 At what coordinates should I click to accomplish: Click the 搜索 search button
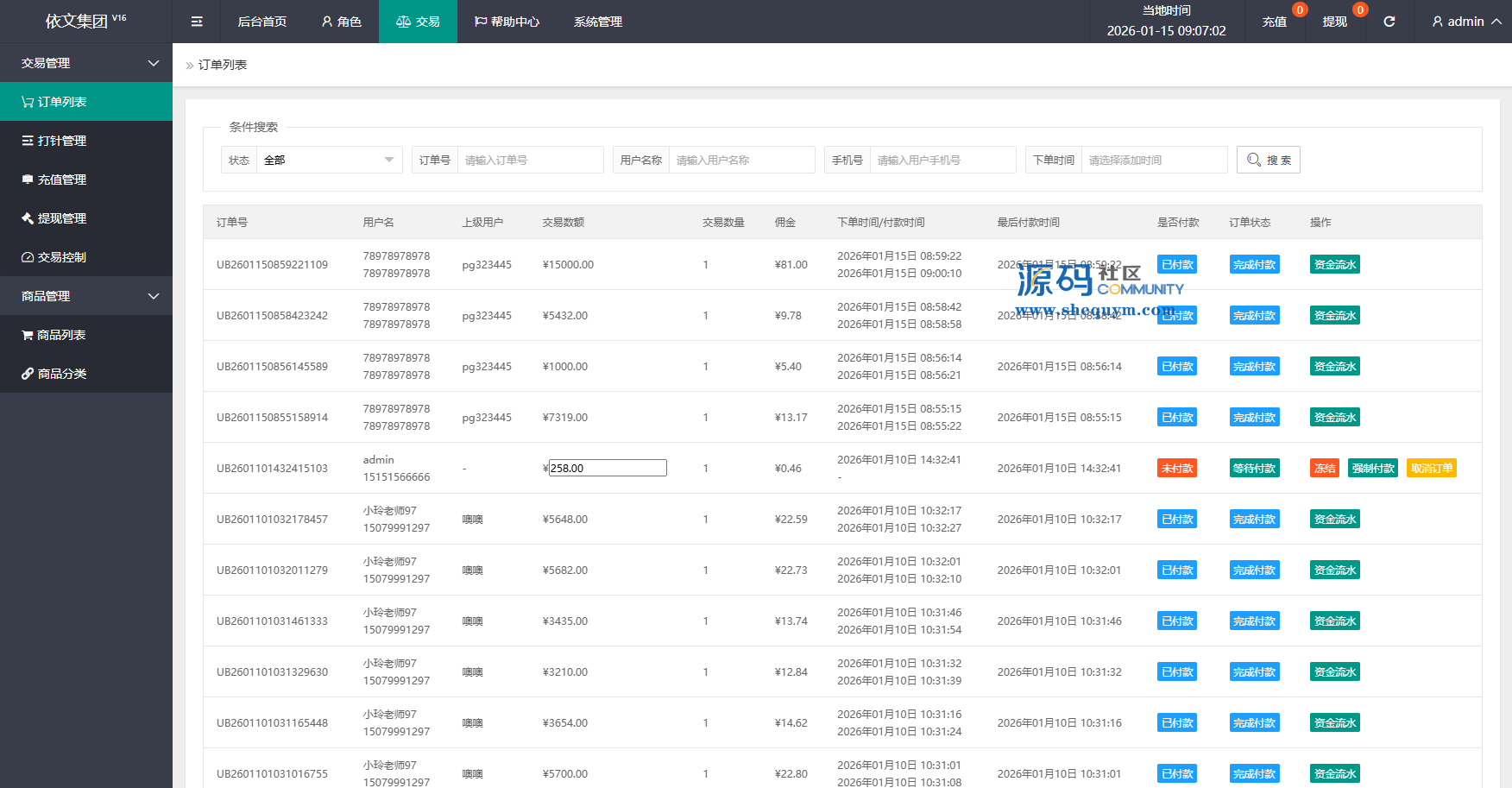tap(1268, 160)
